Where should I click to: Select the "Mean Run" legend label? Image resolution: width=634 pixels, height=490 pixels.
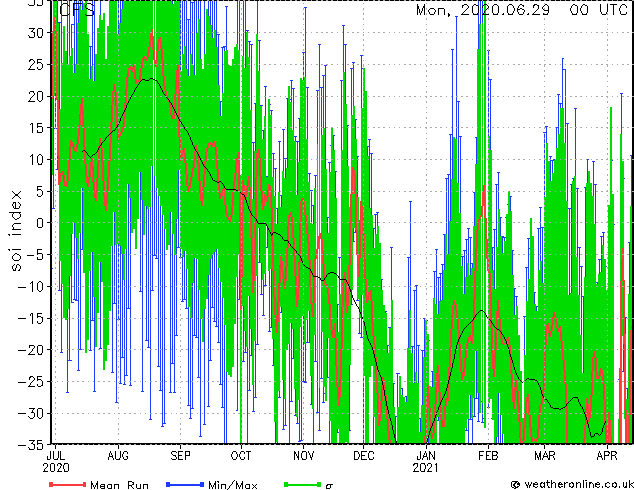pyautogui.click(x=119, y=485)
